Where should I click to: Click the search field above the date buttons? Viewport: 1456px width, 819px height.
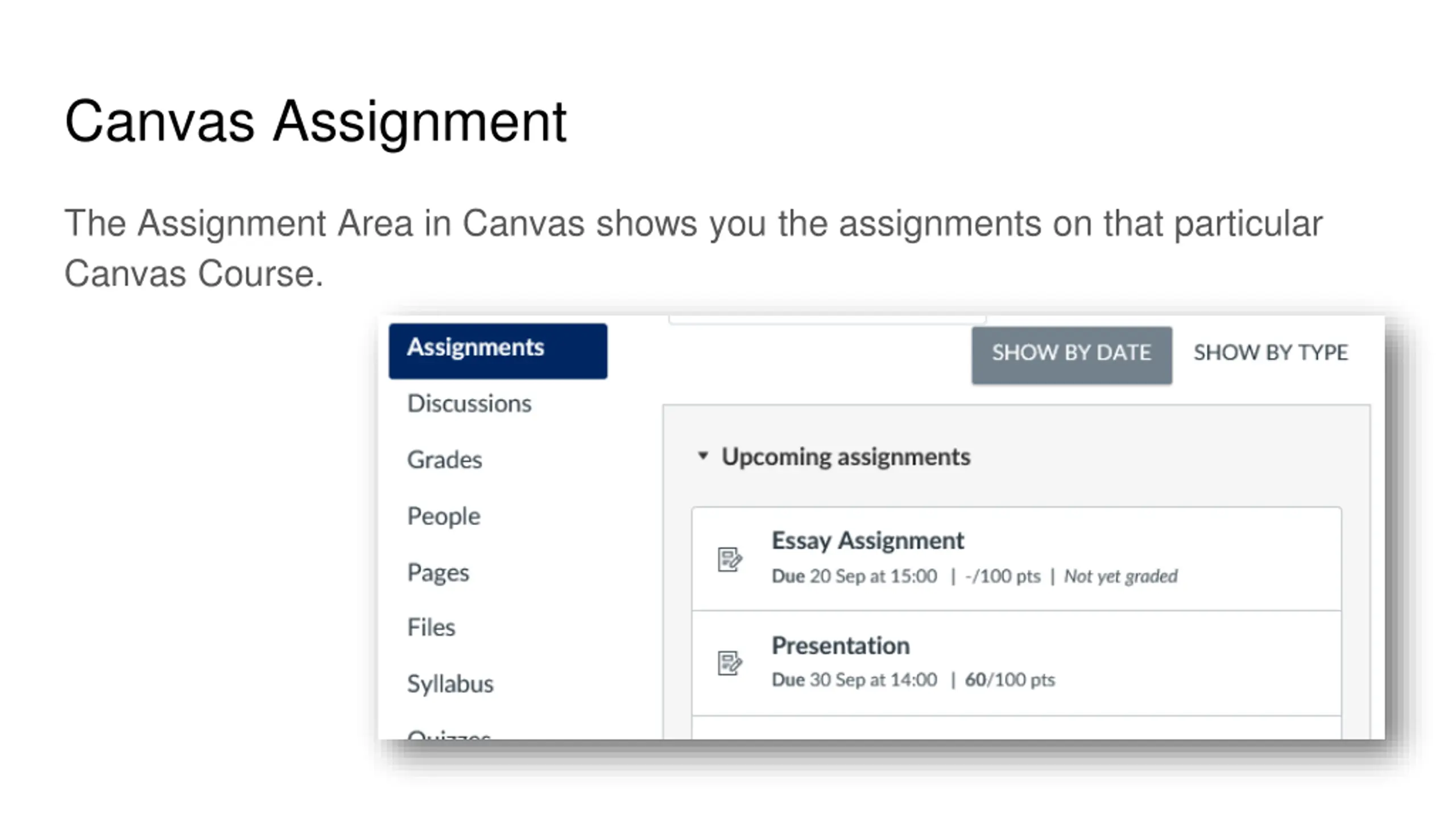(827, 320)
